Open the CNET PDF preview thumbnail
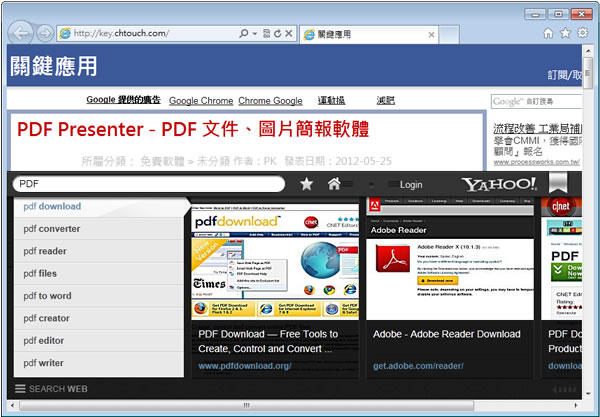The image size is (600, 417). pyautogui.click(x=561, y=259)
